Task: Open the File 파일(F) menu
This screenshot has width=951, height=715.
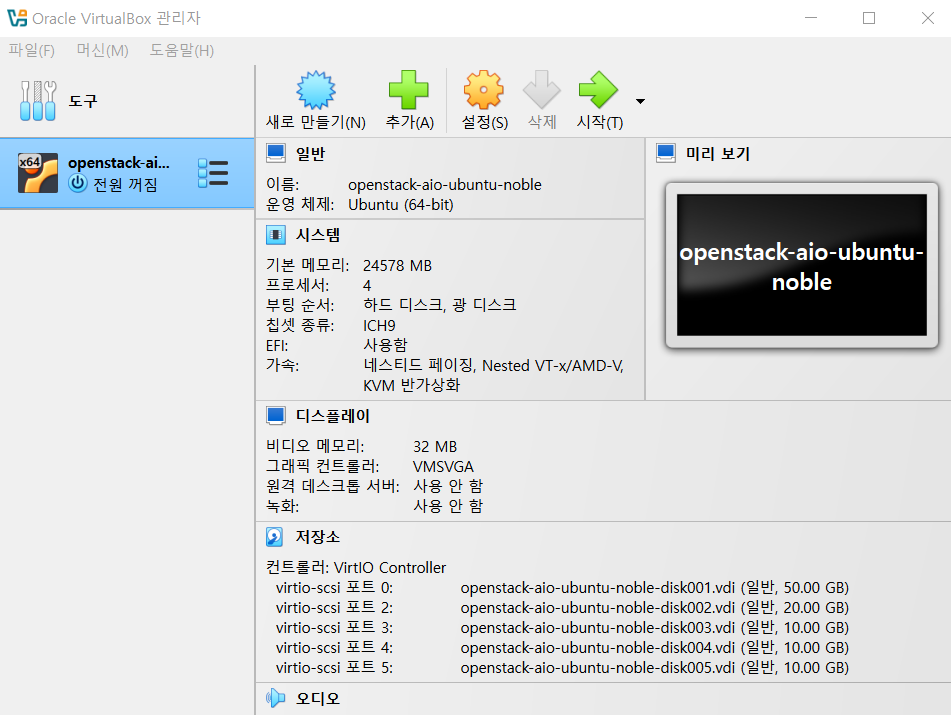Action: 32,50
